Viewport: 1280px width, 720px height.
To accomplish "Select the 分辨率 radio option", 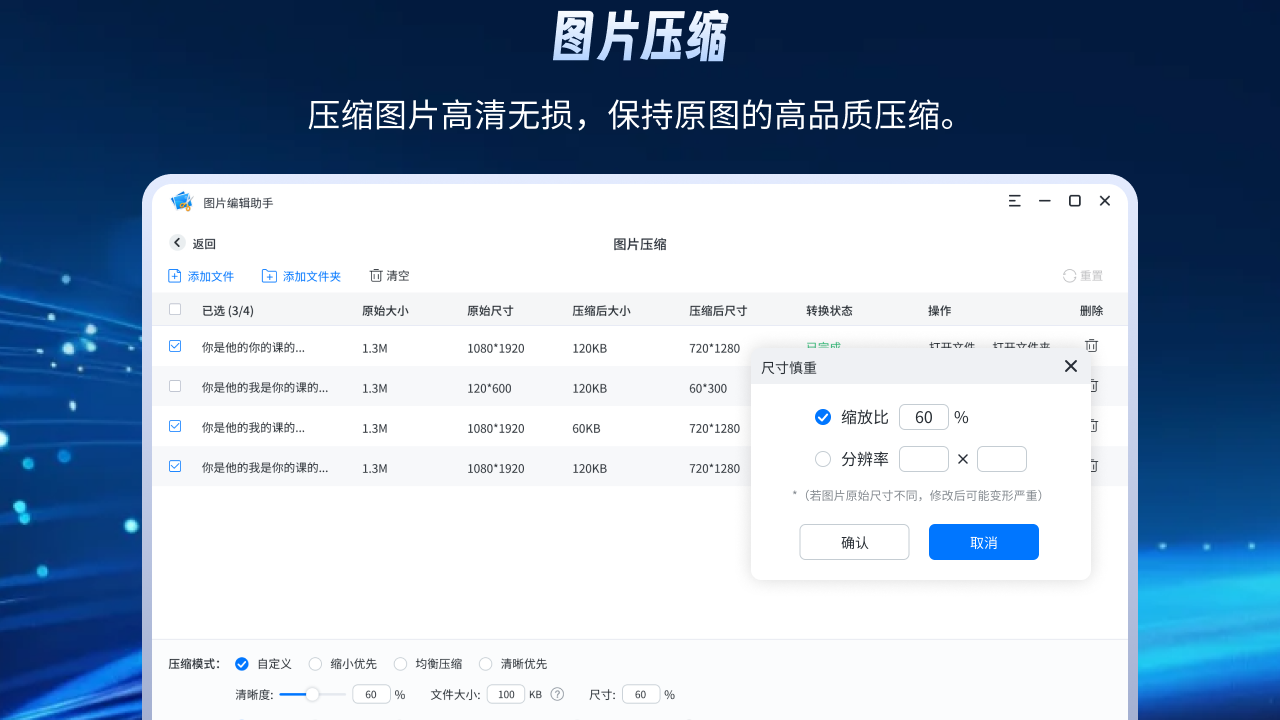I will pos(823,459).
